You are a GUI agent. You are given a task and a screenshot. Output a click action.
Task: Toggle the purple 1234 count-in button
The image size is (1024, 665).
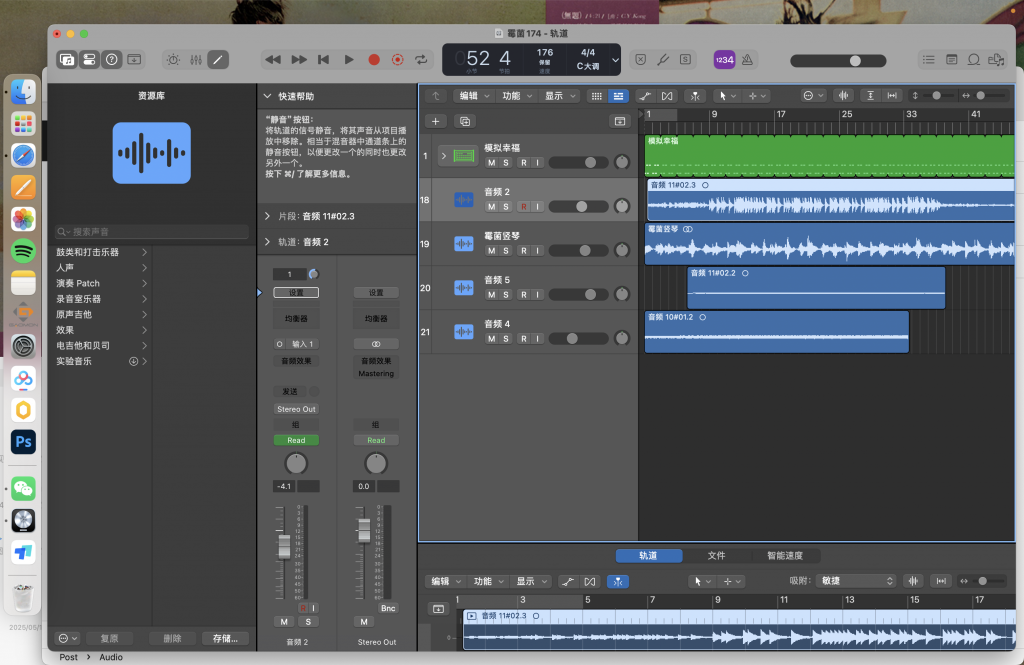tap(723, 60)
